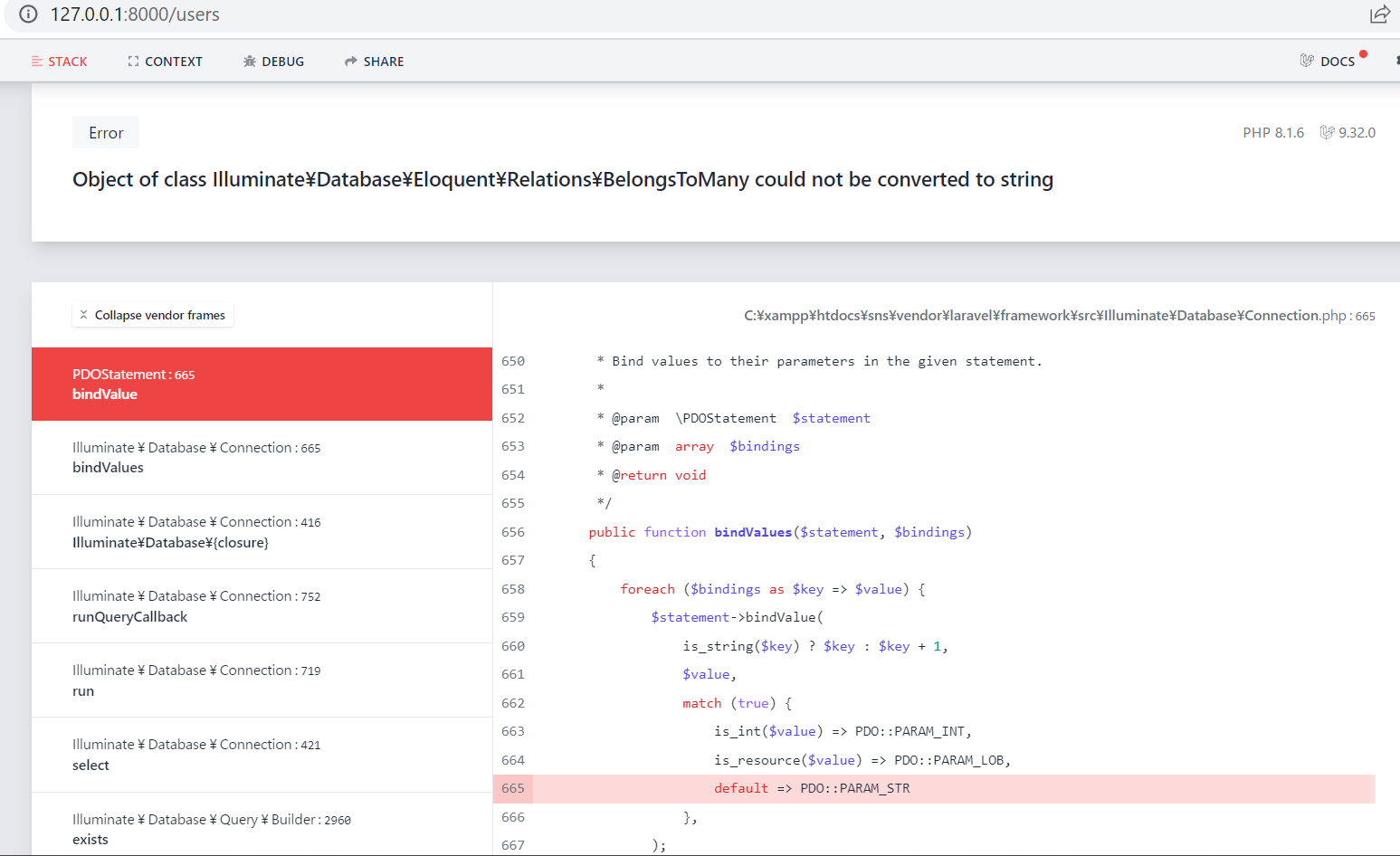The image size is (1400, 856).
Task: Click the X icon on Collapse vendor frames
Action: tap(83, 315)
